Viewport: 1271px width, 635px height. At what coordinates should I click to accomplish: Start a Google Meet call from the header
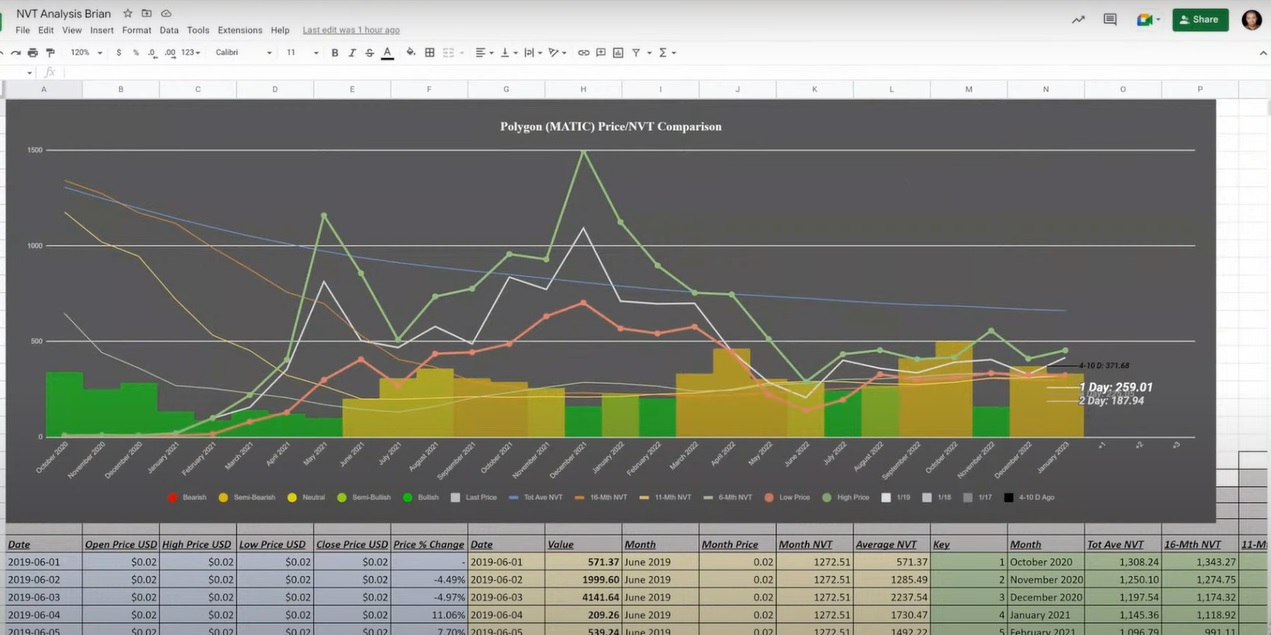(x=1146, y=19)
